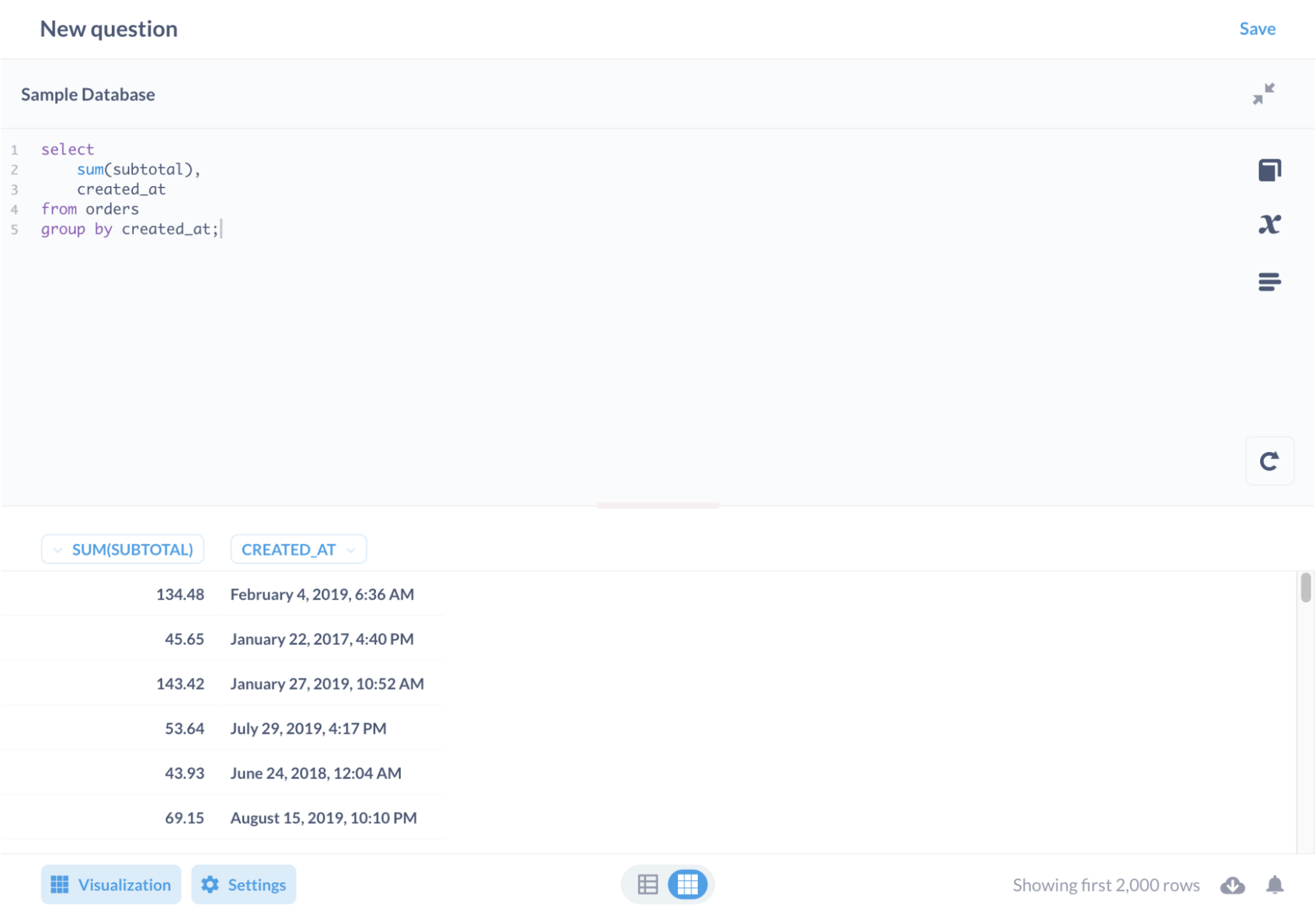Screen dimensions: 1316x914
Task: Download the query results
Action: [x=1232, y=885]
